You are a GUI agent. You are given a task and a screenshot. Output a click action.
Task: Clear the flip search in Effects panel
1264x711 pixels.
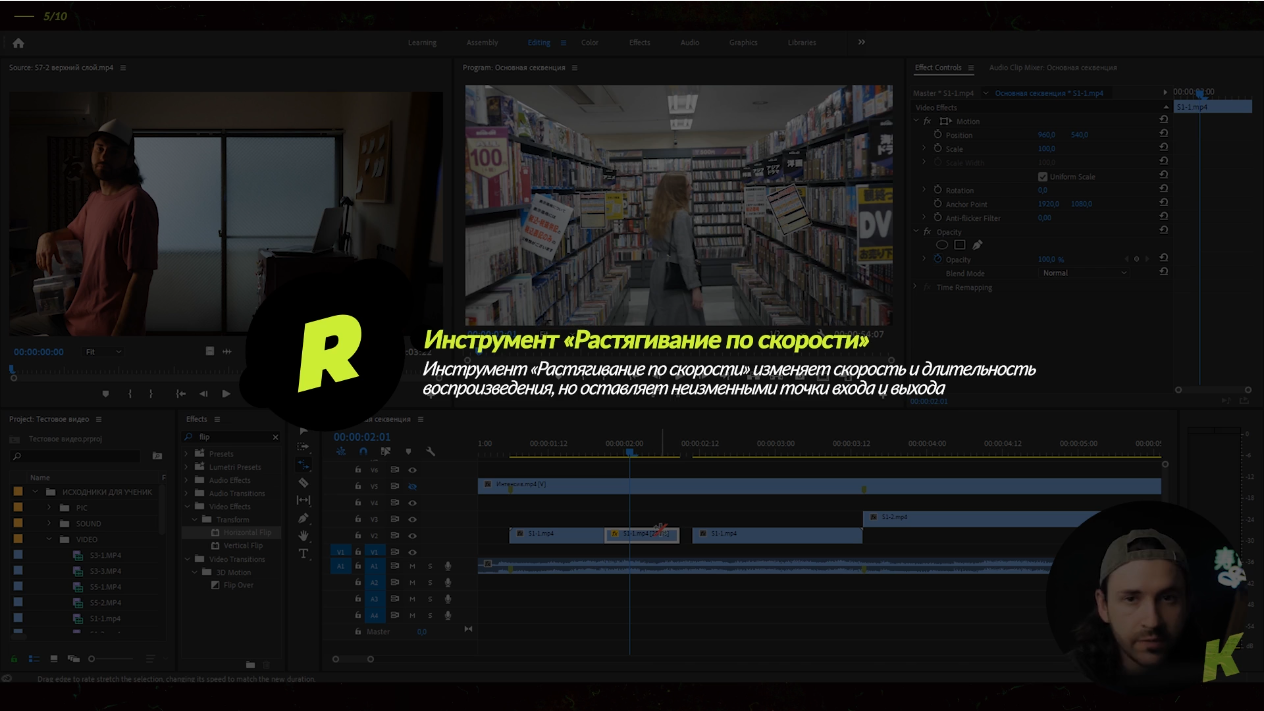[276, 437]
